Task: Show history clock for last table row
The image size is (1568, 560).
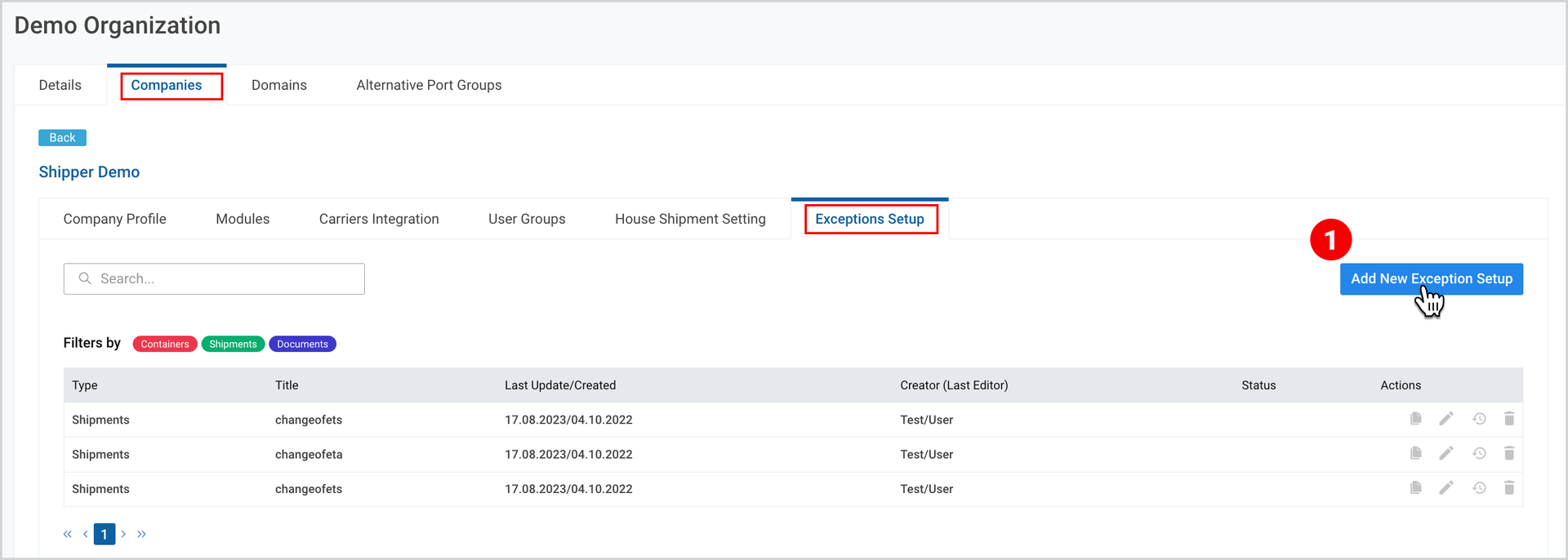Action: [1479, 488]
